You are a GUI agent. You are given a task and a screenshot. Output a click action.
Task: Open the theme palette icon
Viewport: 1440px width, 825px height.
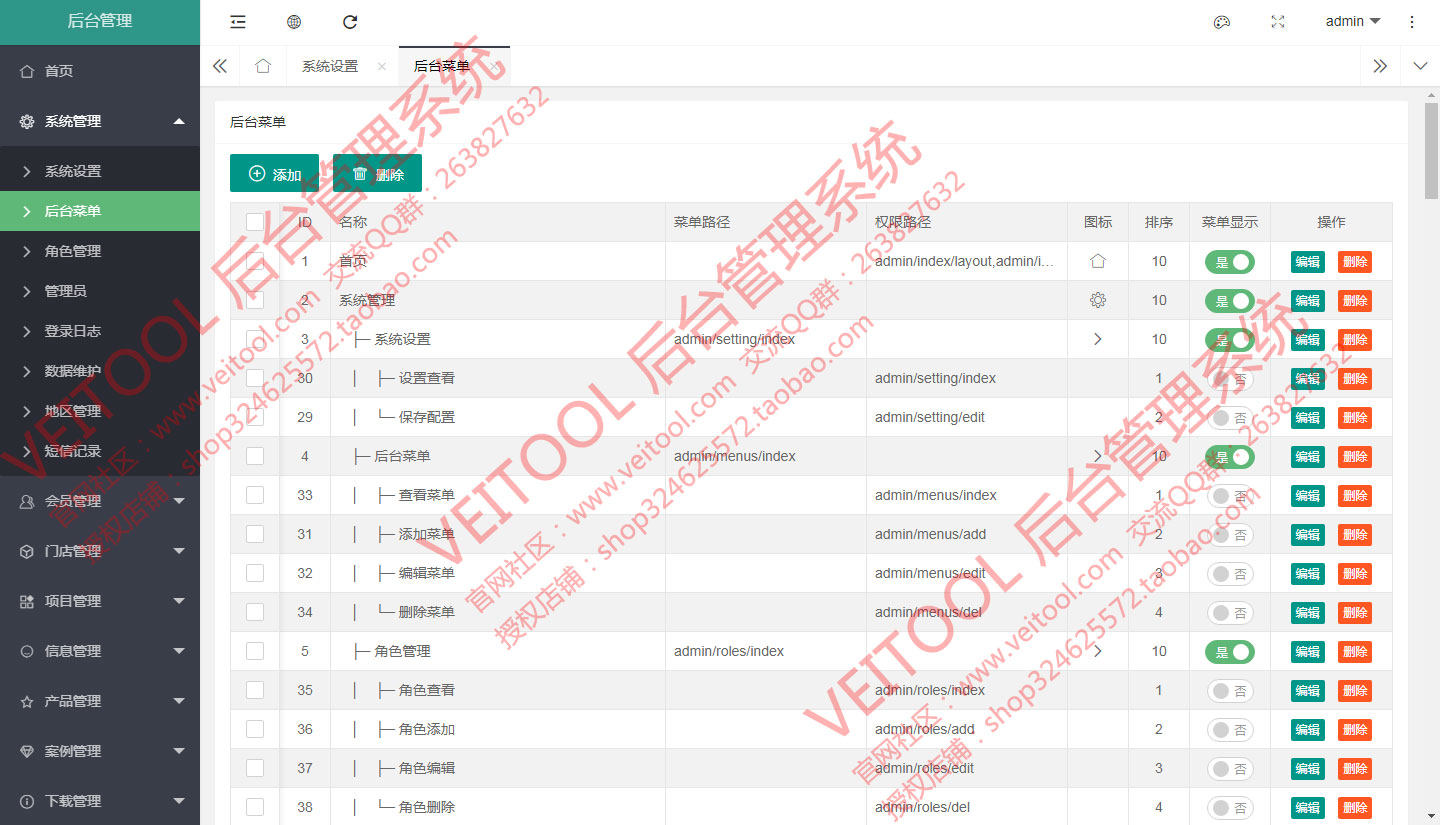pos(1221,22)
